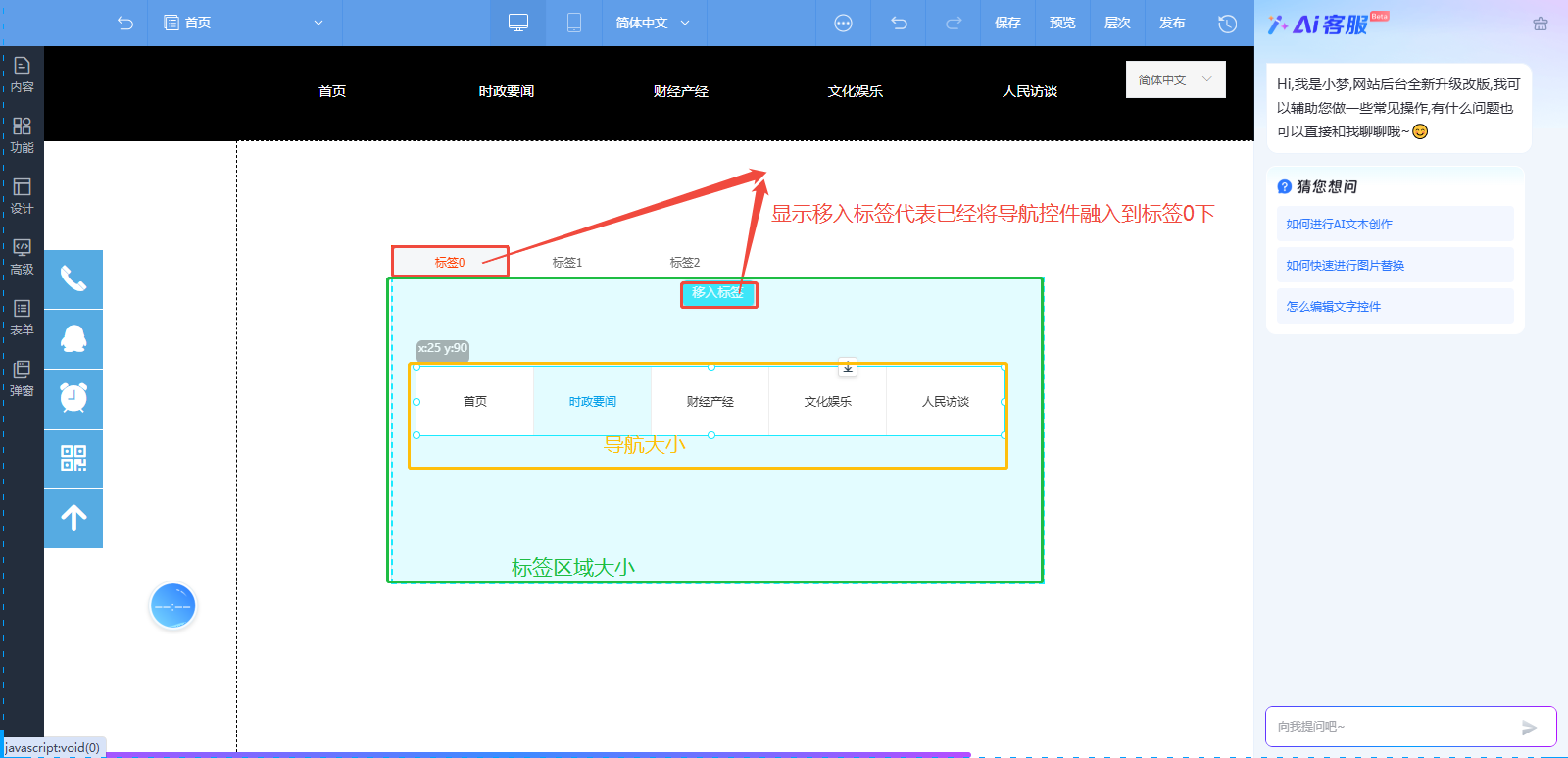Viewport: 1568px width, 758px height.
Task: Click the QR code floating icon
Action: point(73,458)
